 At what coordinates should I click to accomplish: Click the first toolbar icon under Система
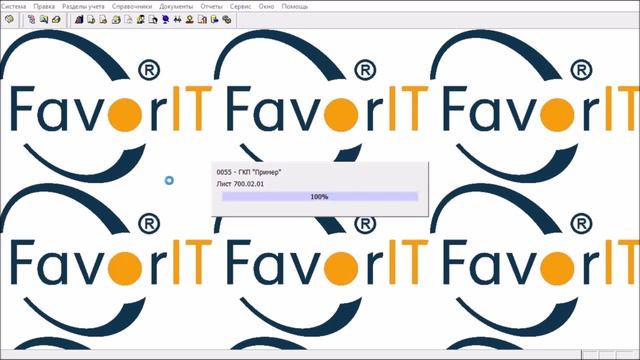pyautogui.click(x=9, y=19)
